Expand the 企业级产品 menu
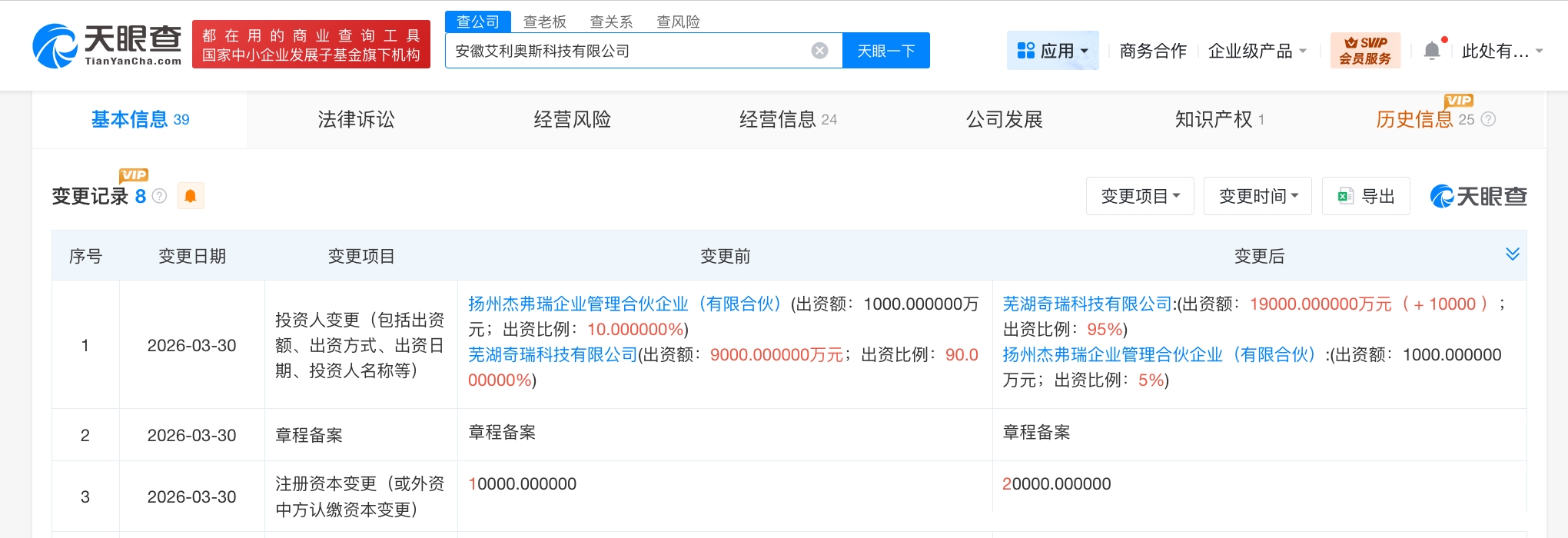The image size is (1568, 538). 1257,51
